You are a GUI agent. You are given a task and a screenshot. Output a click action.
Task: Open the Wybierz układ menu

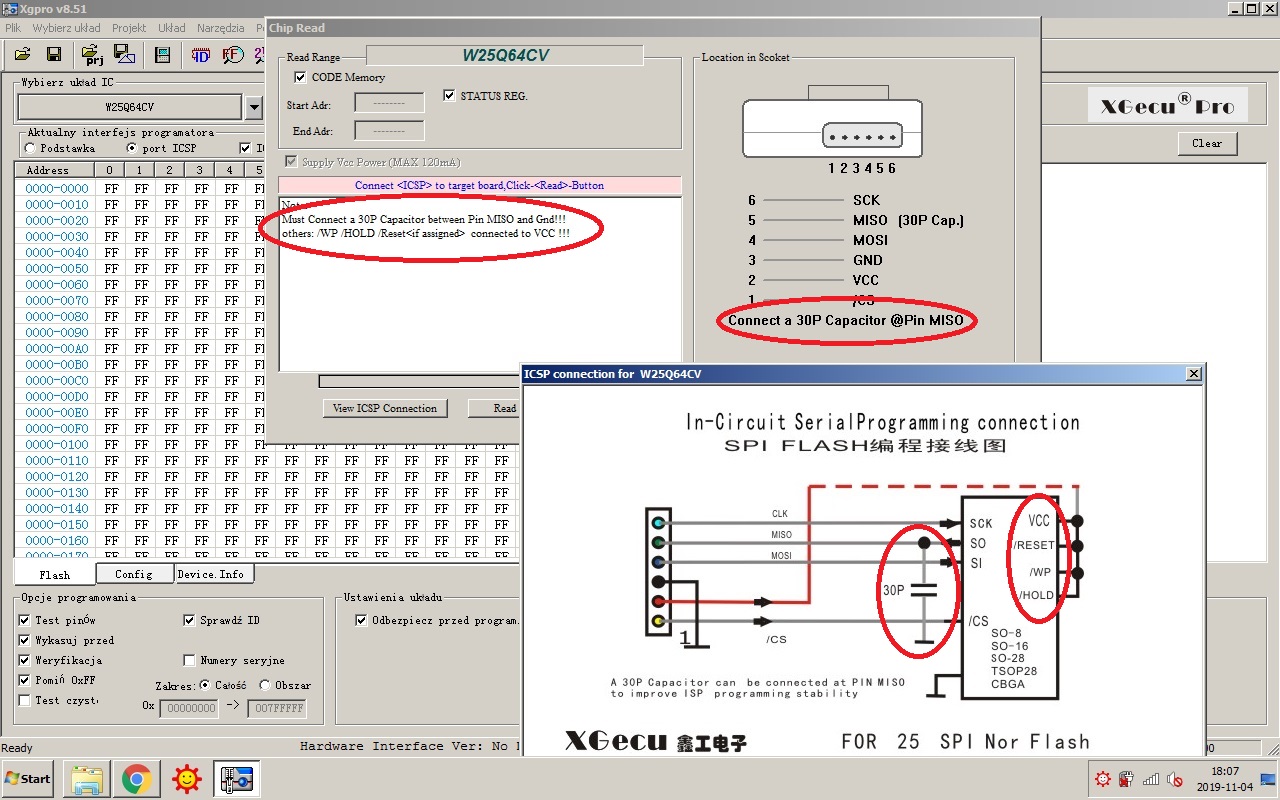coord(66,28)
